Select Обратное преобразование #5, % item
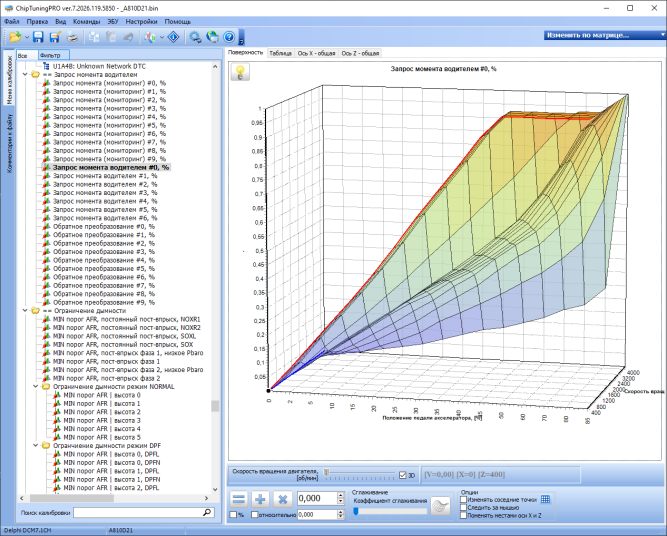The height and width of the screenshot is (536, 667). [x=104, y=268]
